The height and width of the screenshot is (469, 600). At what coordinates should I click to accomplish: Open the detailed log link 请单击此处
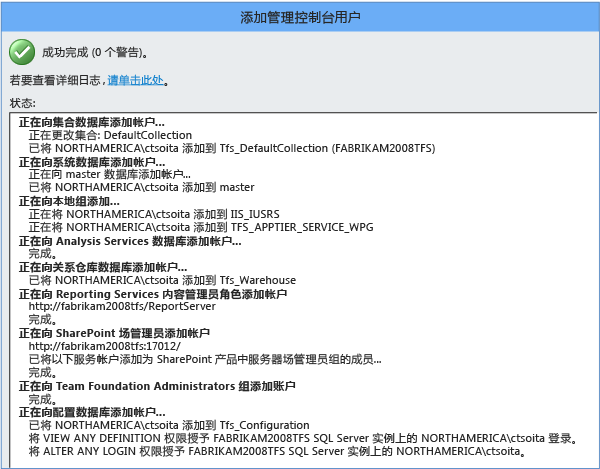pyautogui.click(x=135, y=80)
